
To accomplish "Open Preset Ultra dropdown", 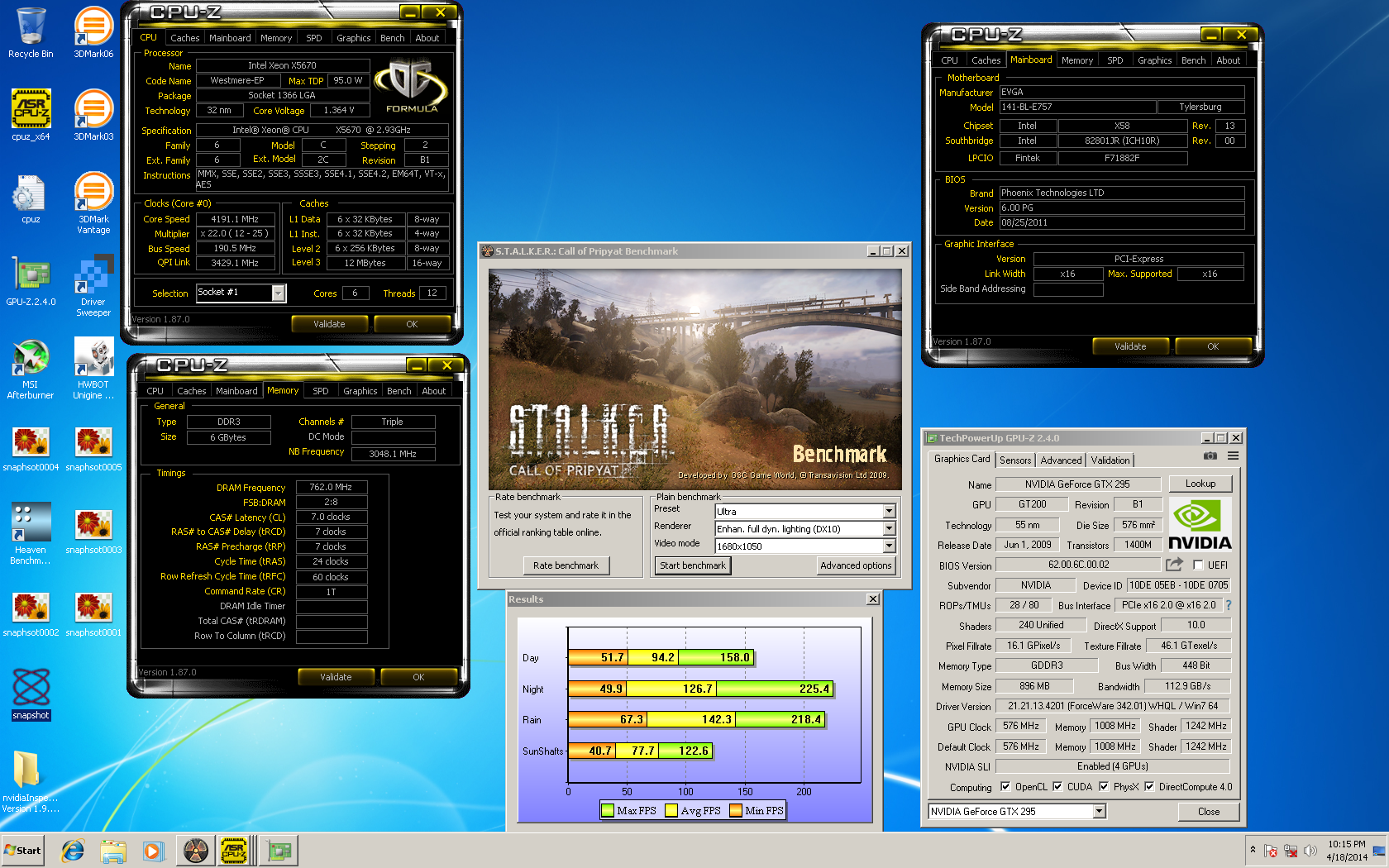I will click(x=889, y=512).
